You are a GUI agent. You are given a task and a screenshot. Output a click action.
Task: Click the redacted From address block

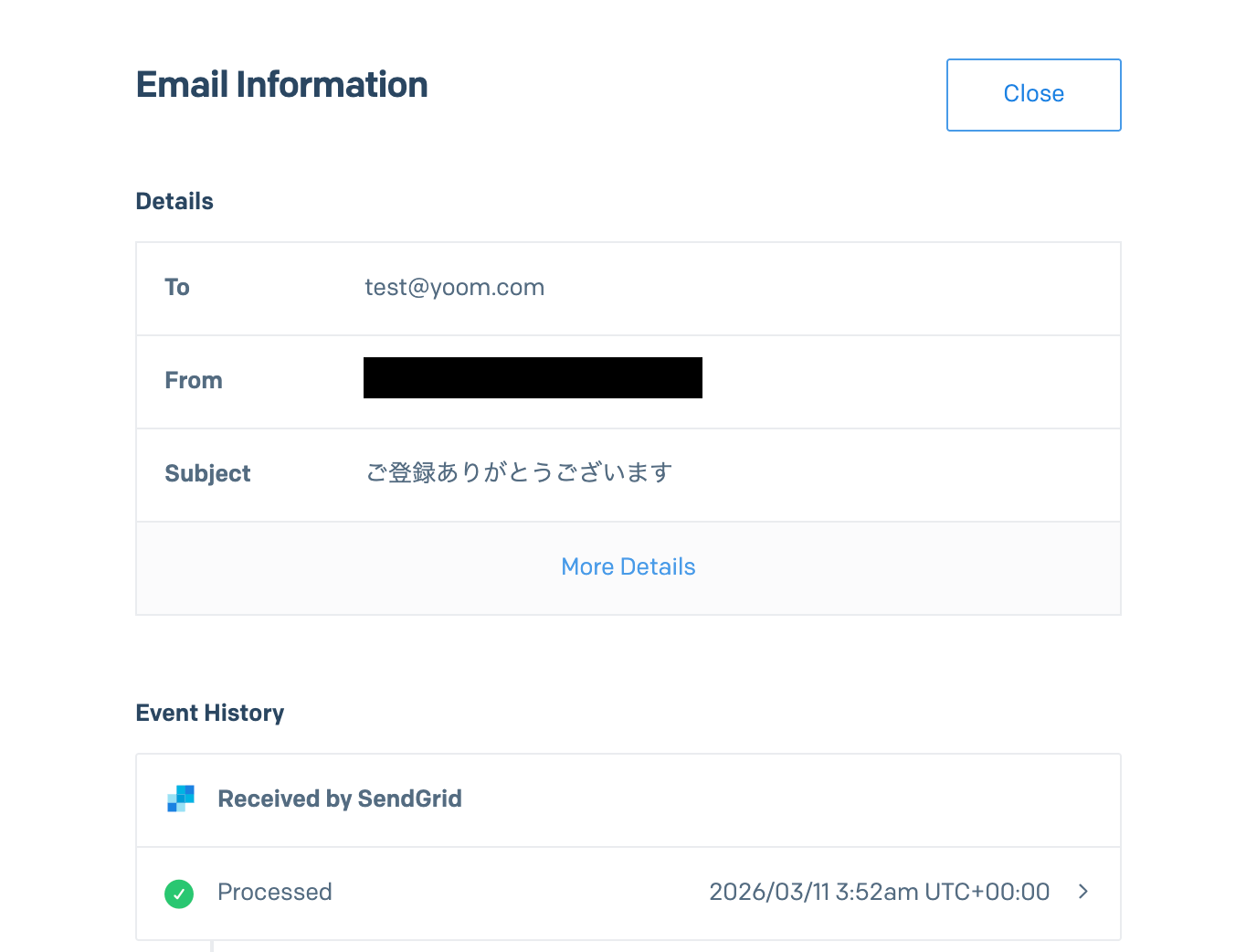pyautogui.click(x=533, y=378)
